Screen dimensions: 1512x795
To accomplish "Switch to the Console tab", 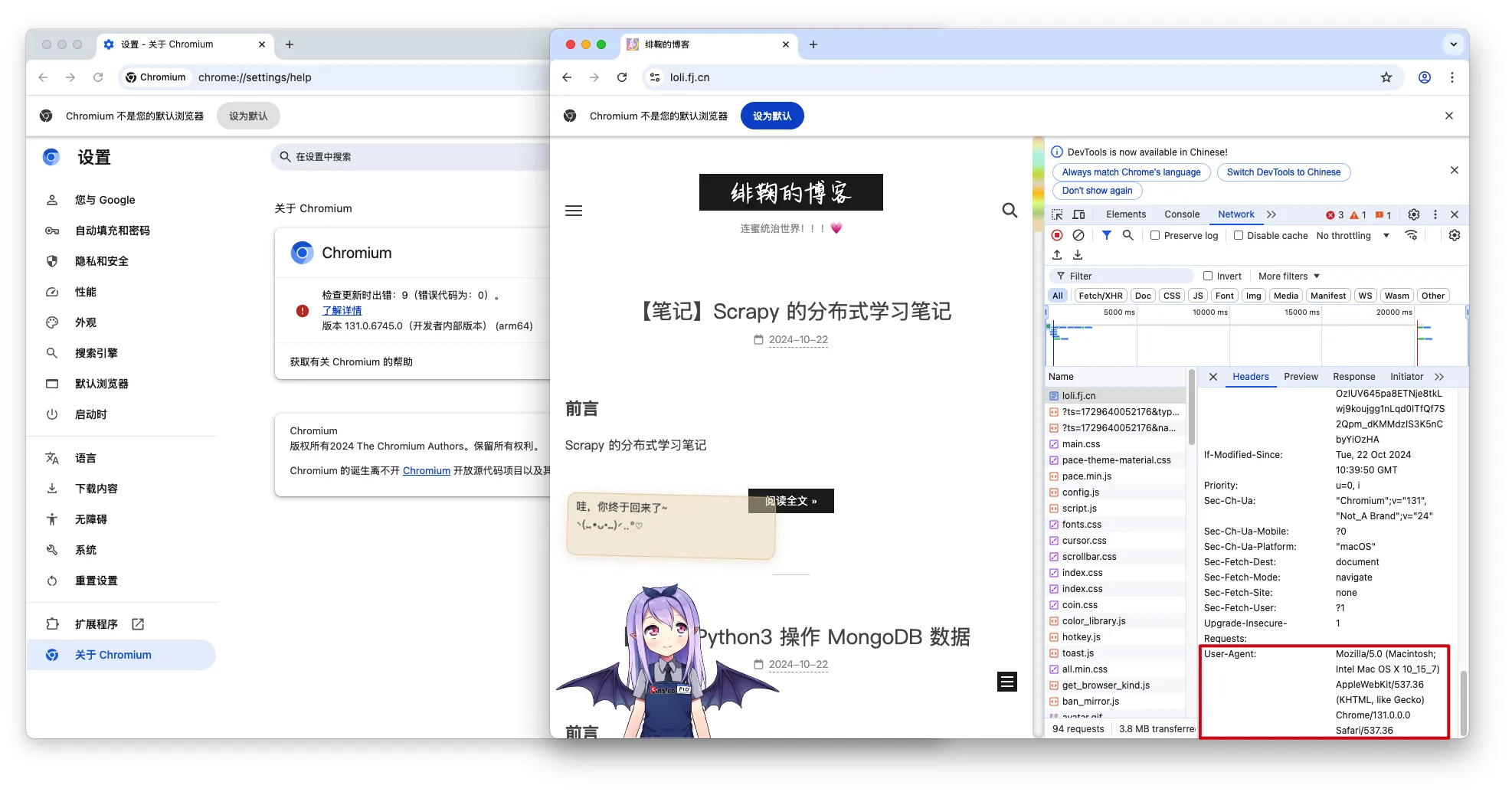I will pos(1182,214).
